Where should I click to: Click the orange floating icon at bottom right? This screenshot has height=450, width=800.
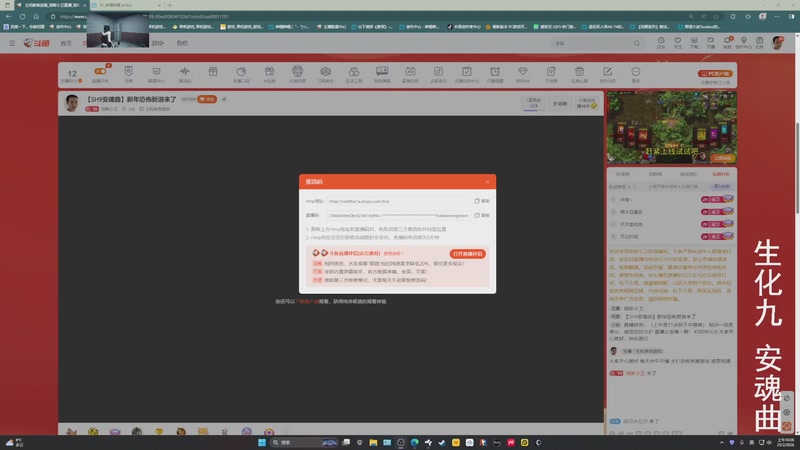(x=786, y=426)
